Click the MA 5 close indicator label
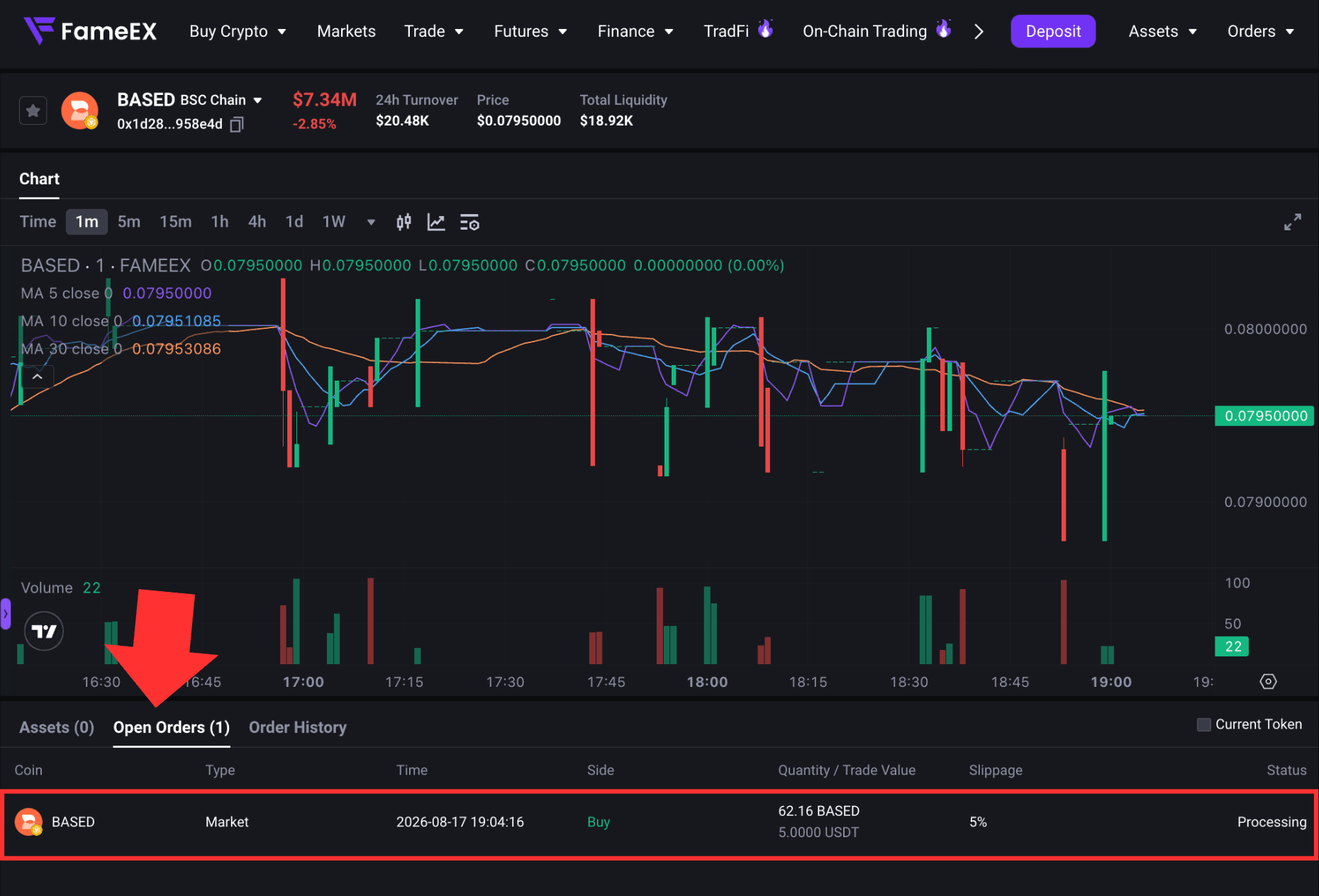This screenshot has height=896, width=1319. tap(67, 293)
